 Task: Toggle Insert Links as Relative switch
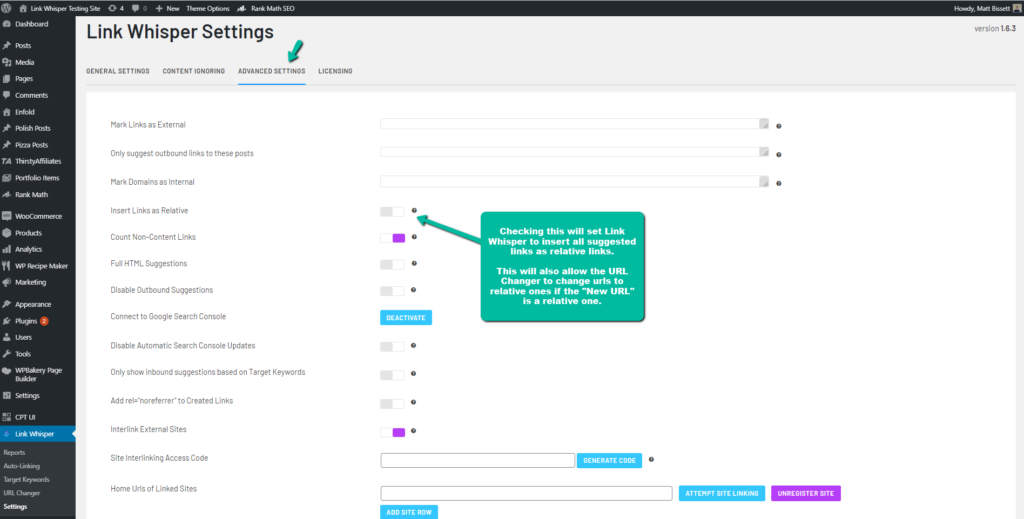[x=392, y=212]
